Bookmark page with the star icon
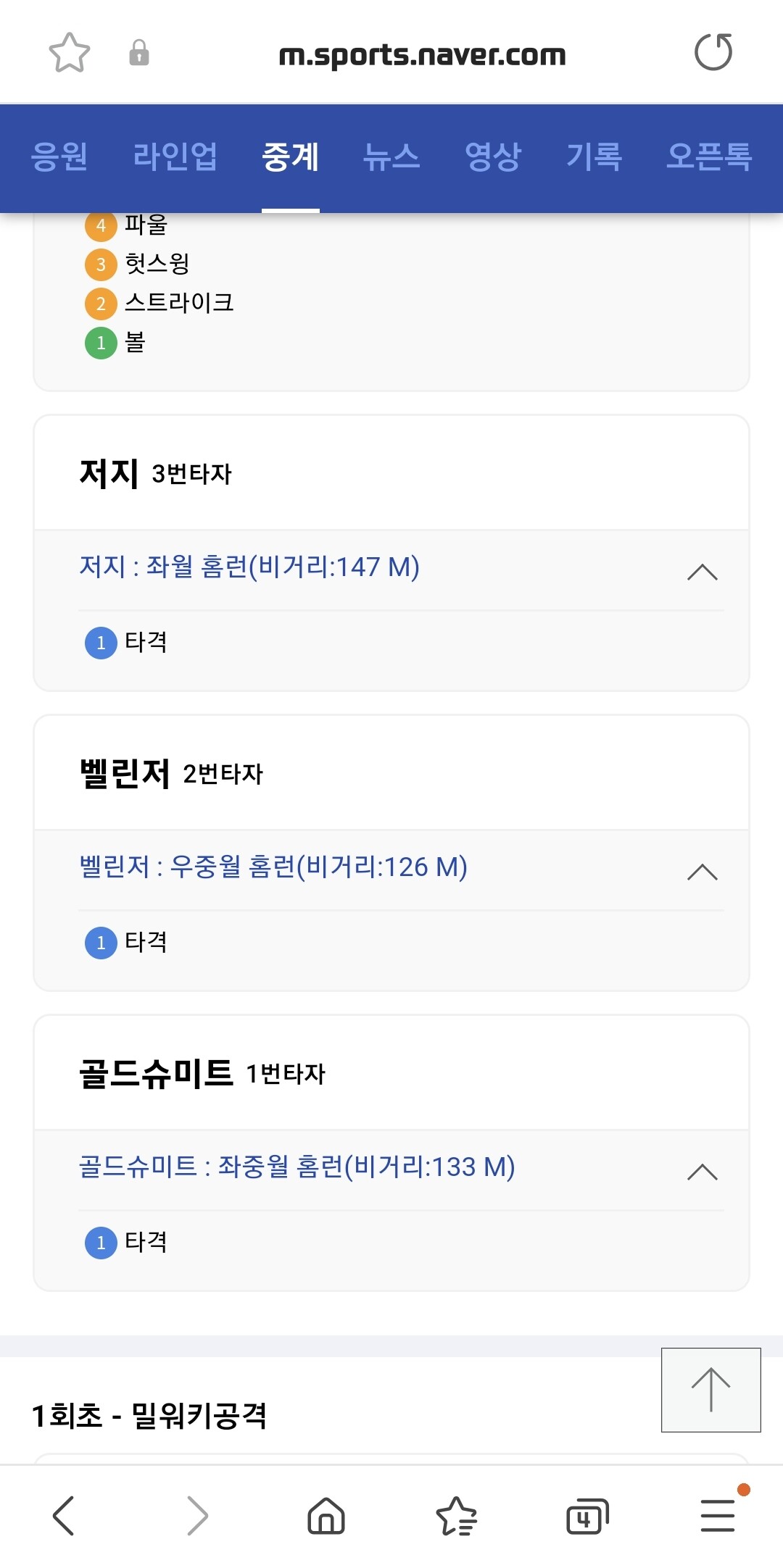Viewport: 783px width, 1568px height. coord(69,53)
